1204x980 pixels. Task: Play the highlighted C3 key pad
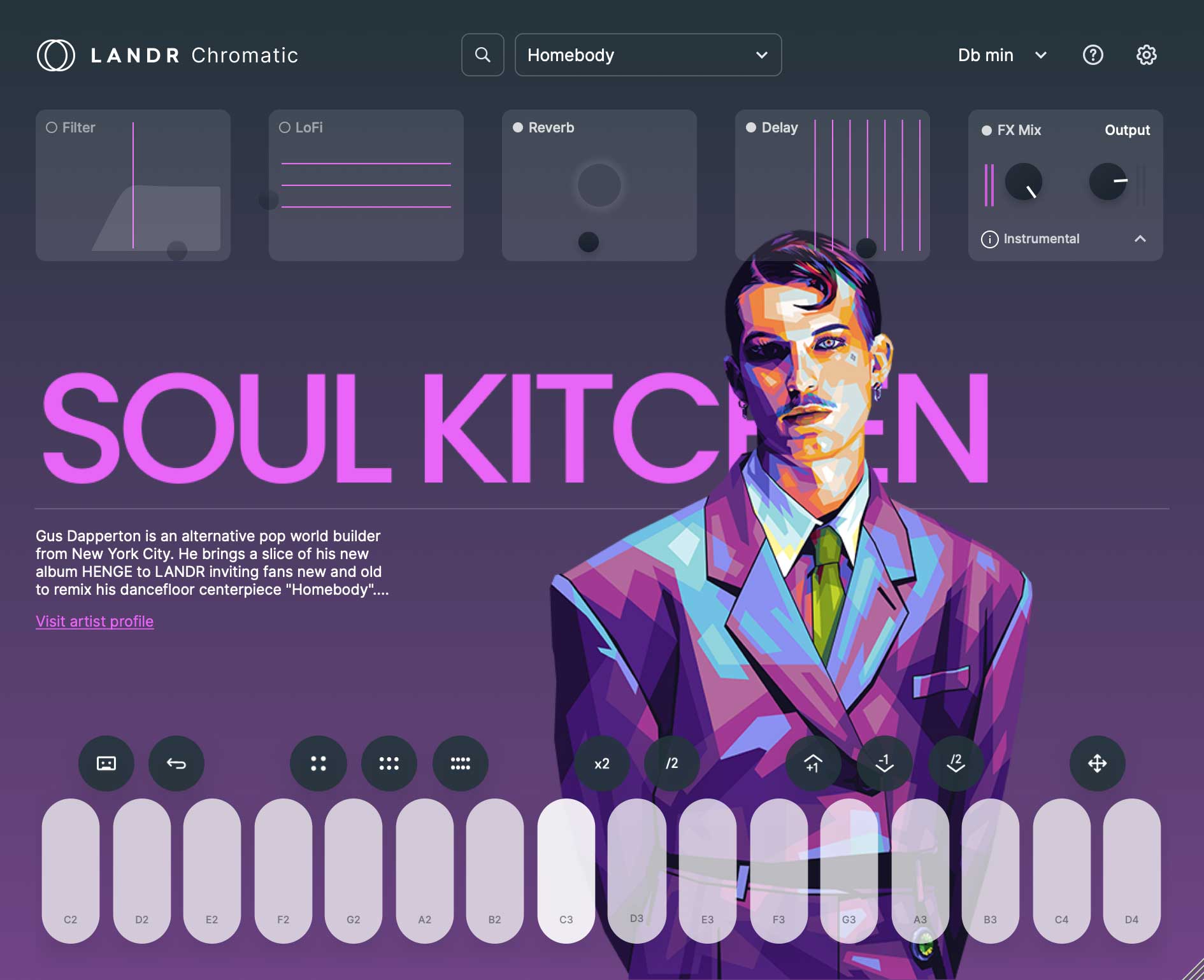(x=566, y=871)
